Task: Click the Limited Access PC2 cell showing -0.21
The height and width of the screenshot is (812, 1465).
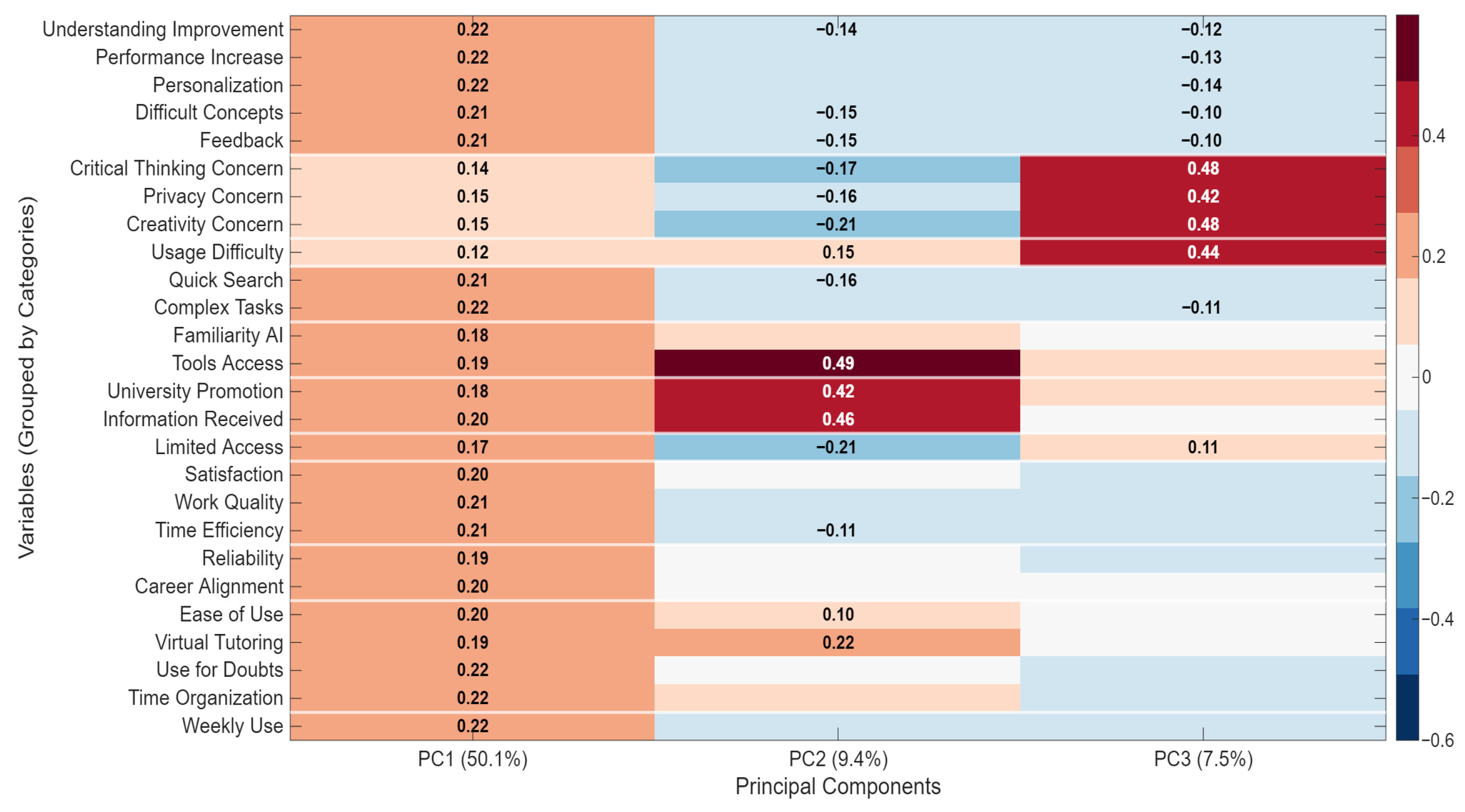Action: click(x=837, y=447)
